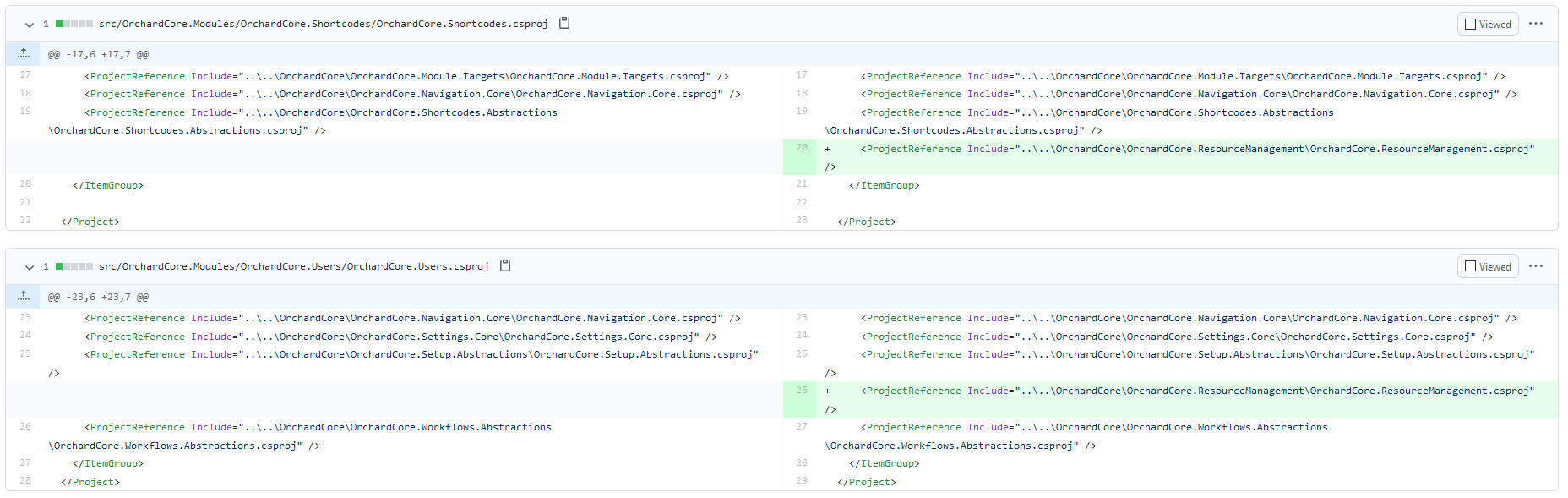The image size is (1568, 498).
Task: Copy the OrchardCore.Shortcodes.csproj file path
Action: click(x=564, y=23)
